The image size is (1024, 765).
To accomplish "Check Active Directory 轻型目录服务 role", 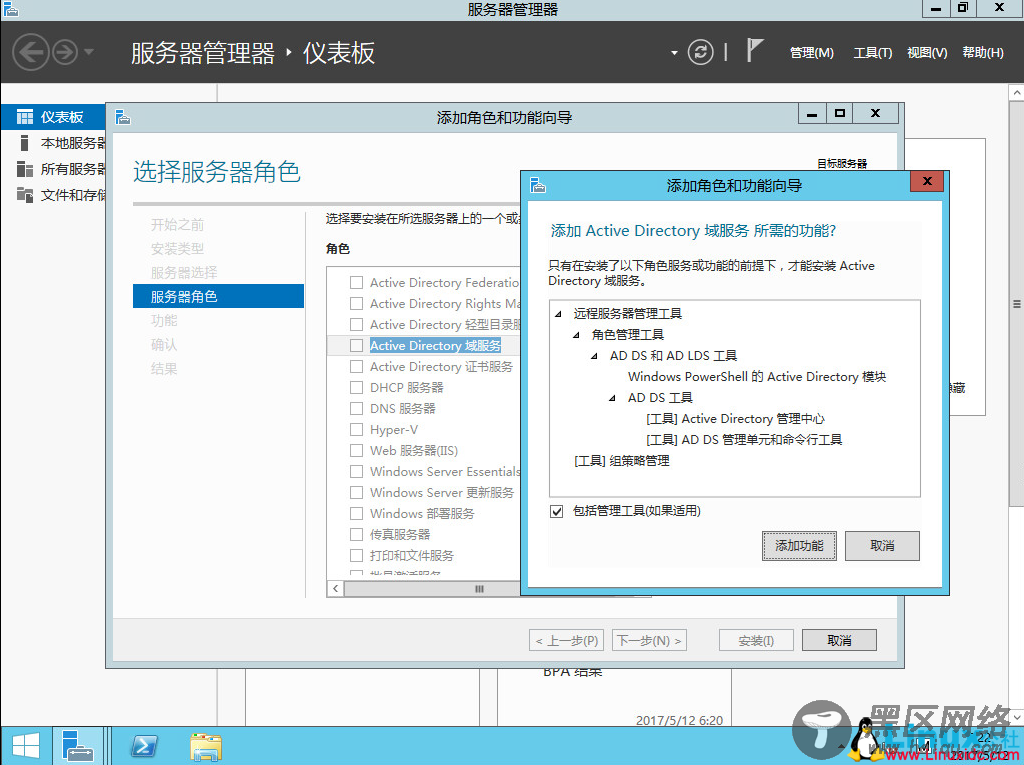I will click(356, 324).
